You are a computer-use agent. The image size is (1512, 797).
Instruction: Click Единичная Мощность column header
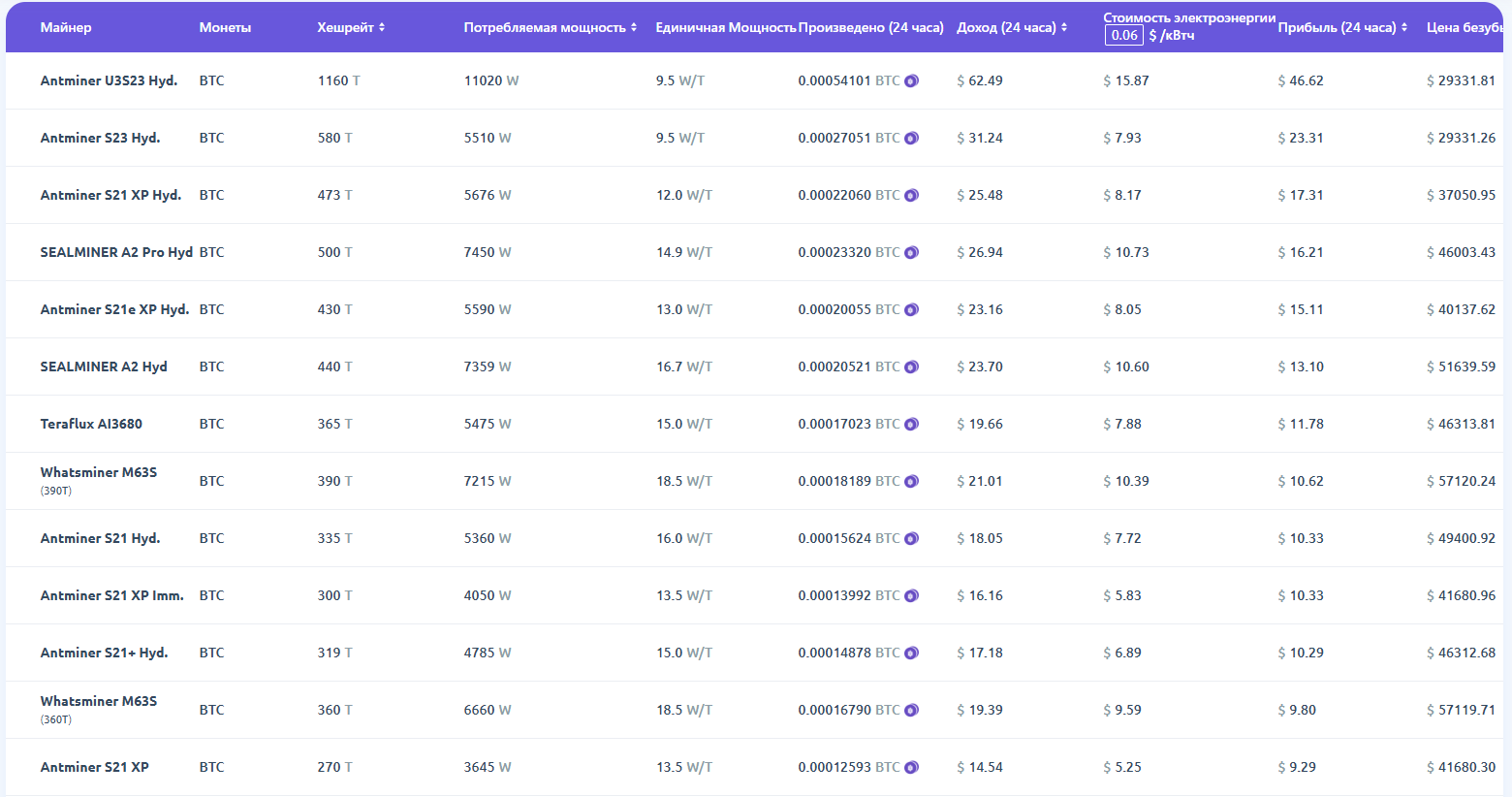pos(726,27)
